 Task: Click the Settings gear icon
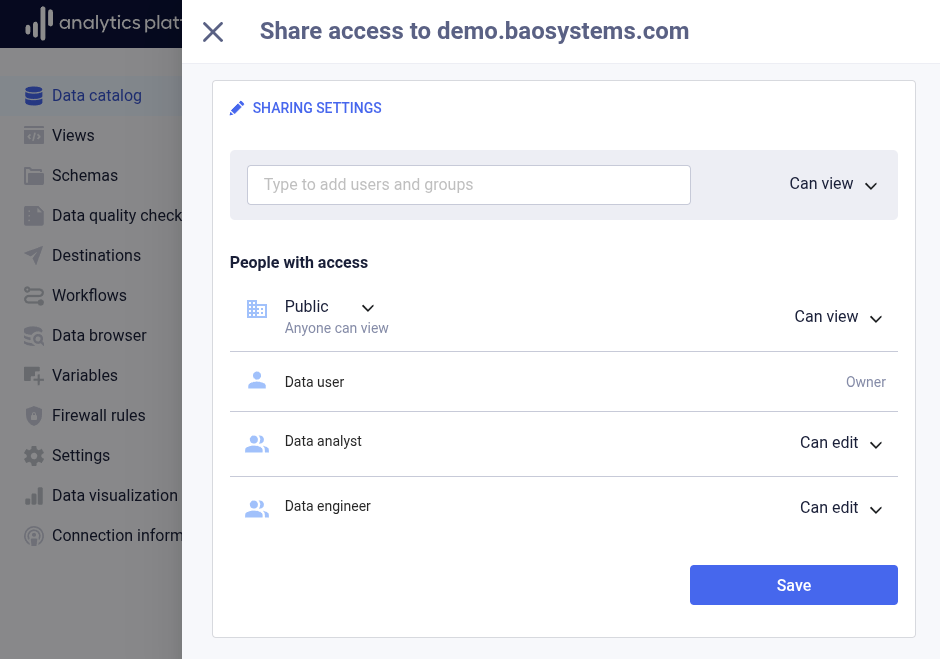click(34, 456)
